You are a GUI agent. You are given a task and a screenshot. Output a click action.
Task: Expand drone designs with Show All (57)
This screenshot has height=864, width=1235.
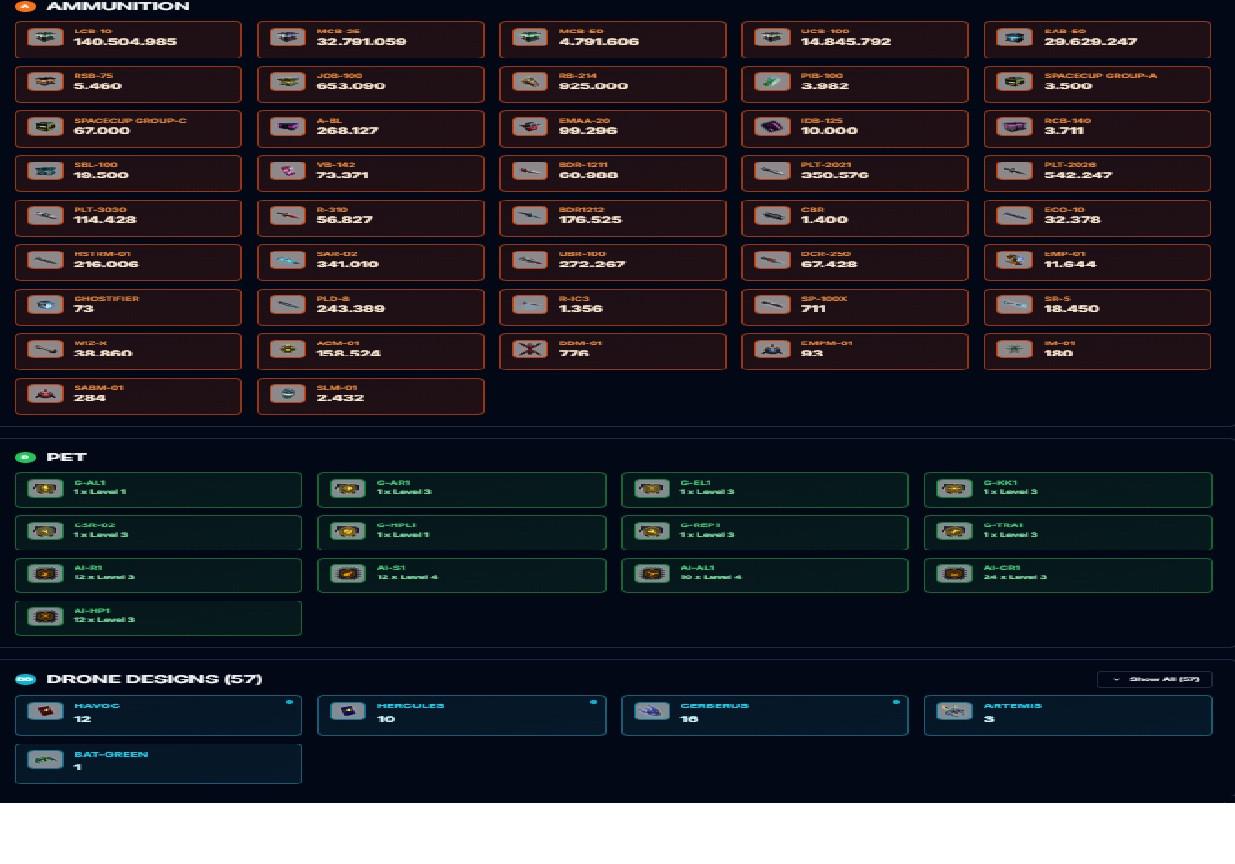coord(1154,679)
